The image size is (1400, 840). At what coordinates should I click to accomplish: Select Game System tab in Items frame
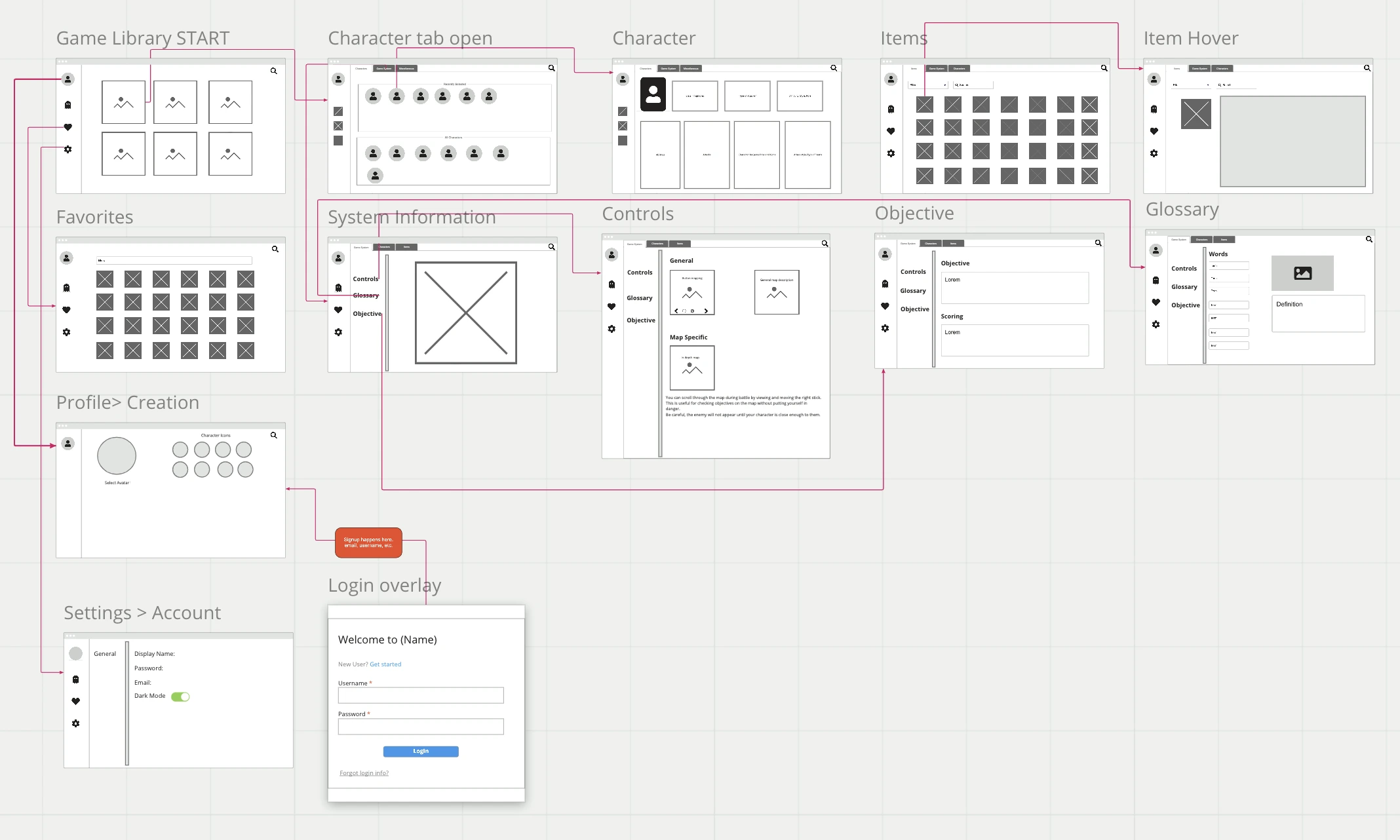[937, 68]
